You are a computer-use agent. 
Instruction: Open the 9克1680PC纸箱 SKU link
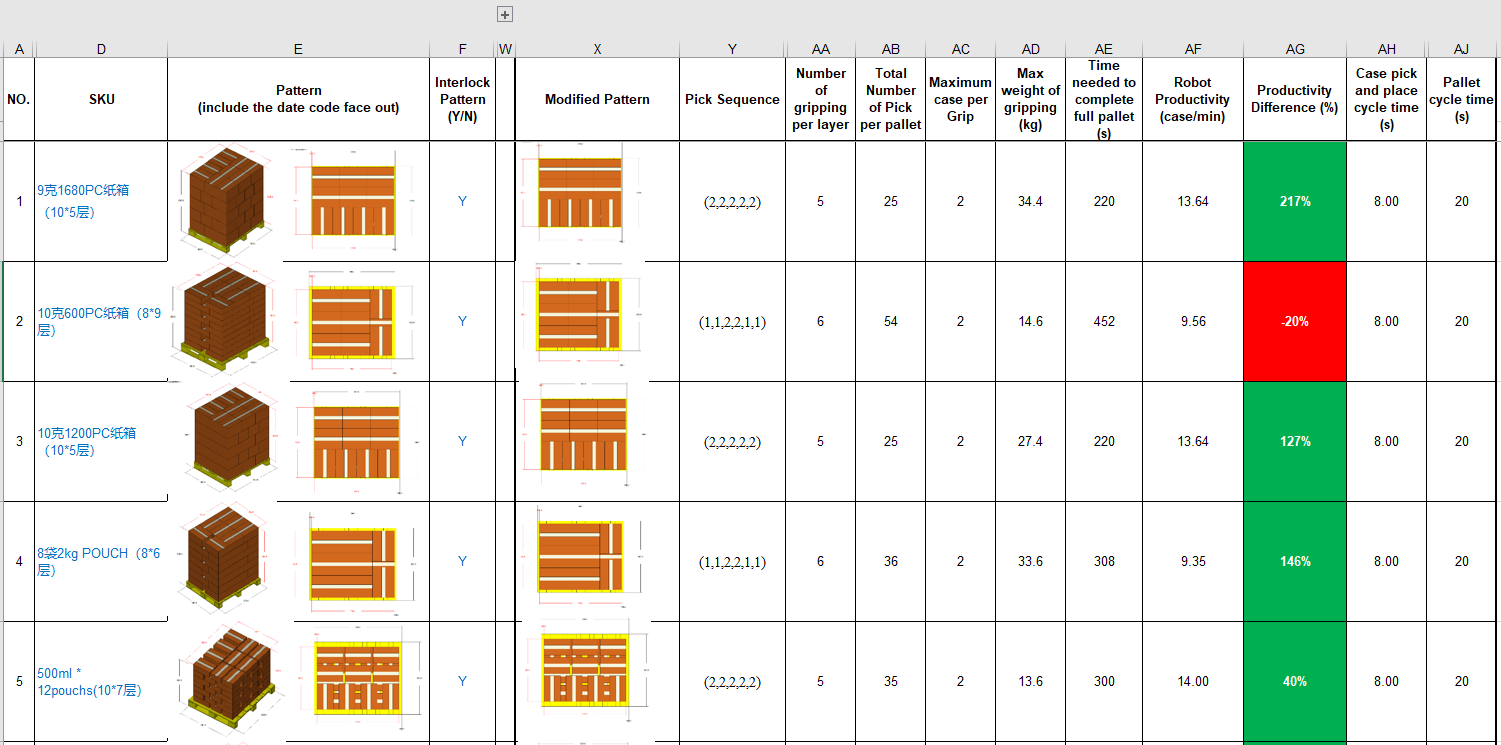(x=85, y=190)
